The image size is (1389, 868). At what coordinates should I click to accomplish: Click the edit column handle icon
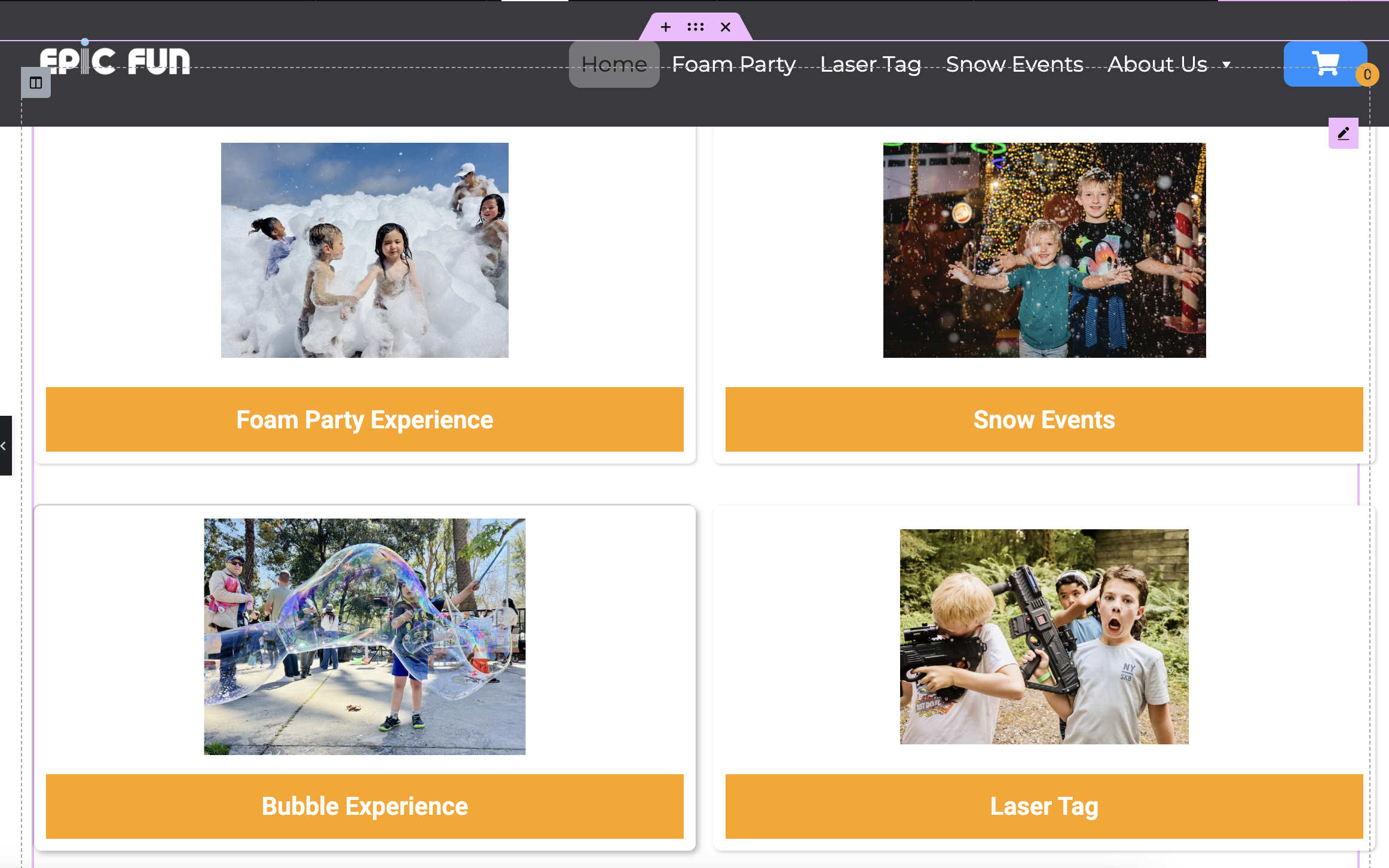[x=36, y=83]
